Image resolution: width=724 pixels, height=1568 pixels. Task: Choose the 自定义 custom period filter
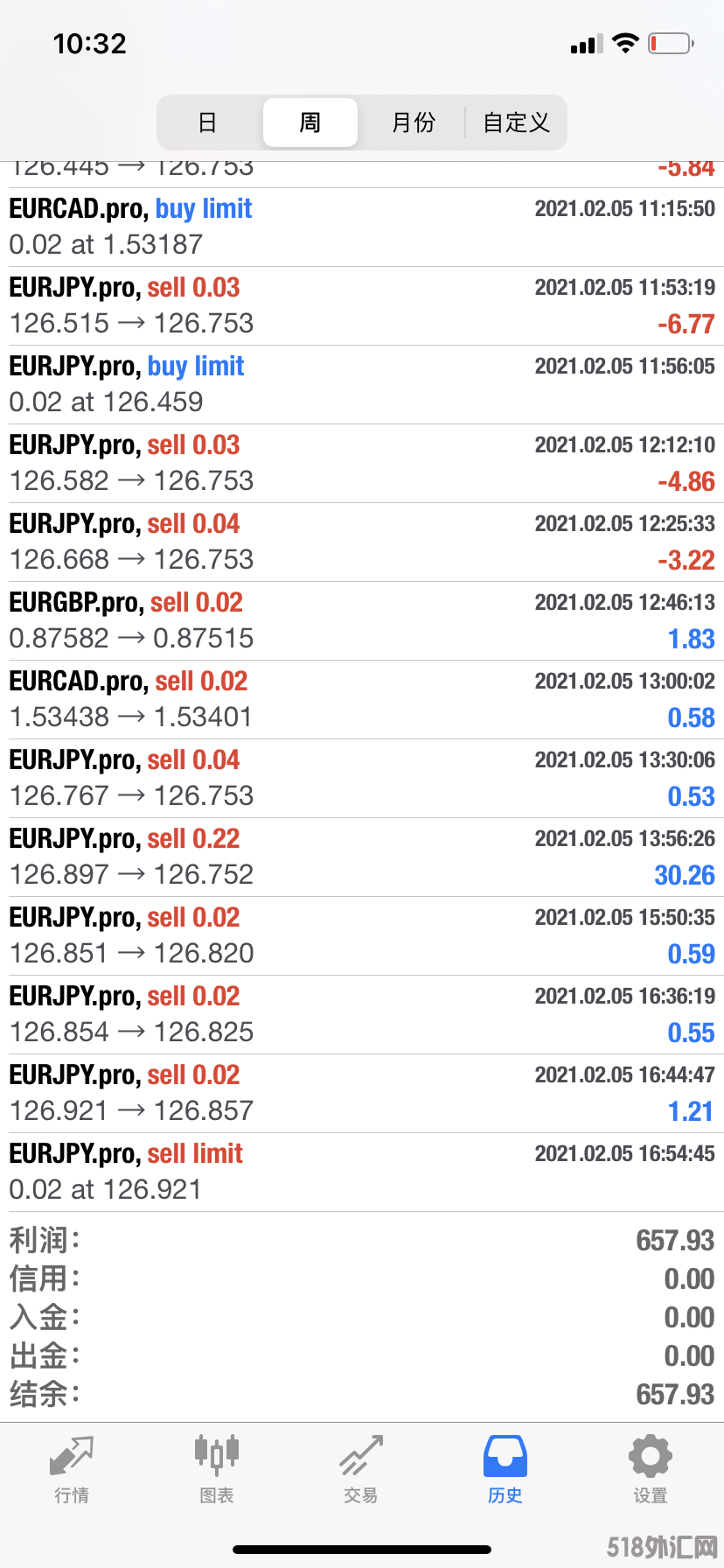tap(516, 122)
